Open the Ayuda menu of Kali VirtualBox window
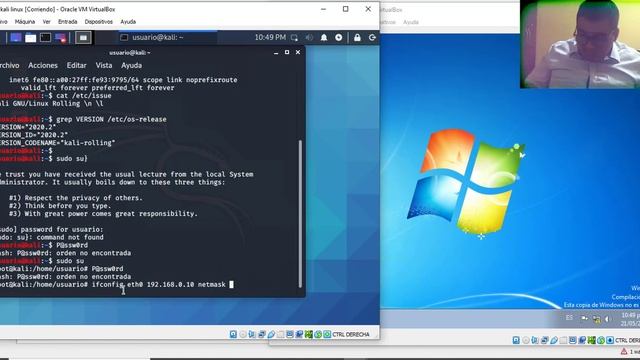Image resolution: width=640 pixels, height=360 pixels. [128, 22]
